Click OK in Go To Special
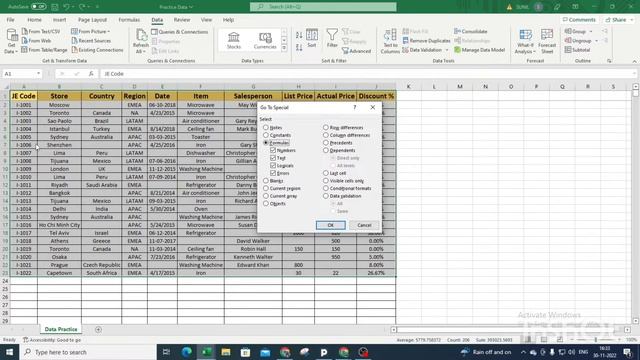640x360 pixels. (331, 225)
